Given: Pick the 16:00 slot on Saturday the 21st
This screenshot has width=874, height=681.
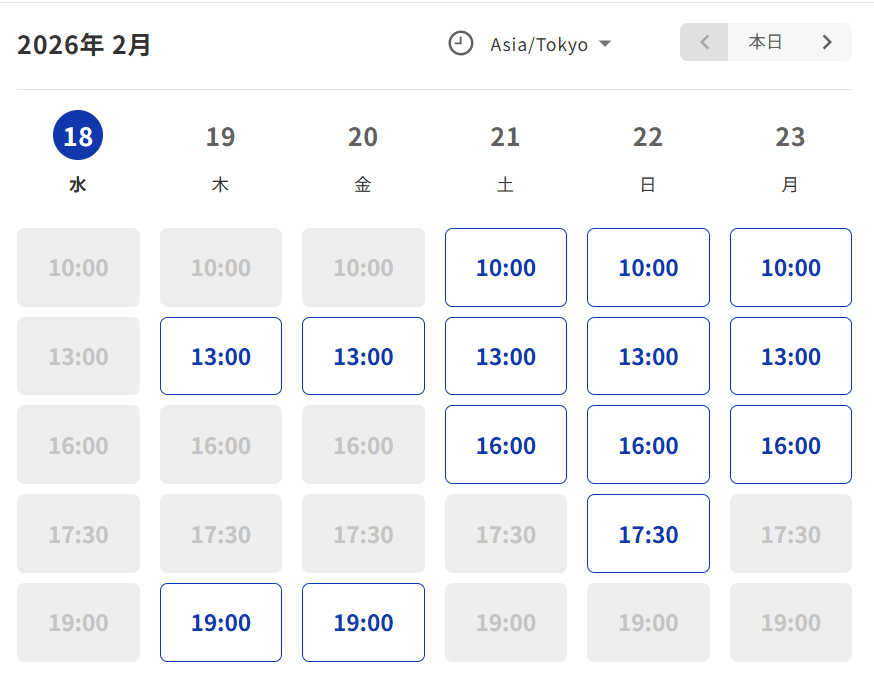Looking at the screenshot, I should pyautogui.click(x=506, y=445).
